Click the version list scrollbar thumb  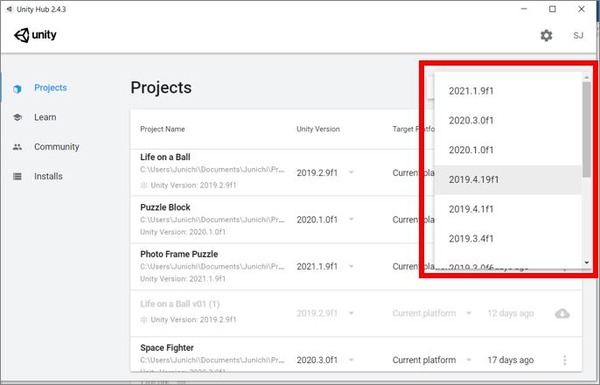(587, 129)
